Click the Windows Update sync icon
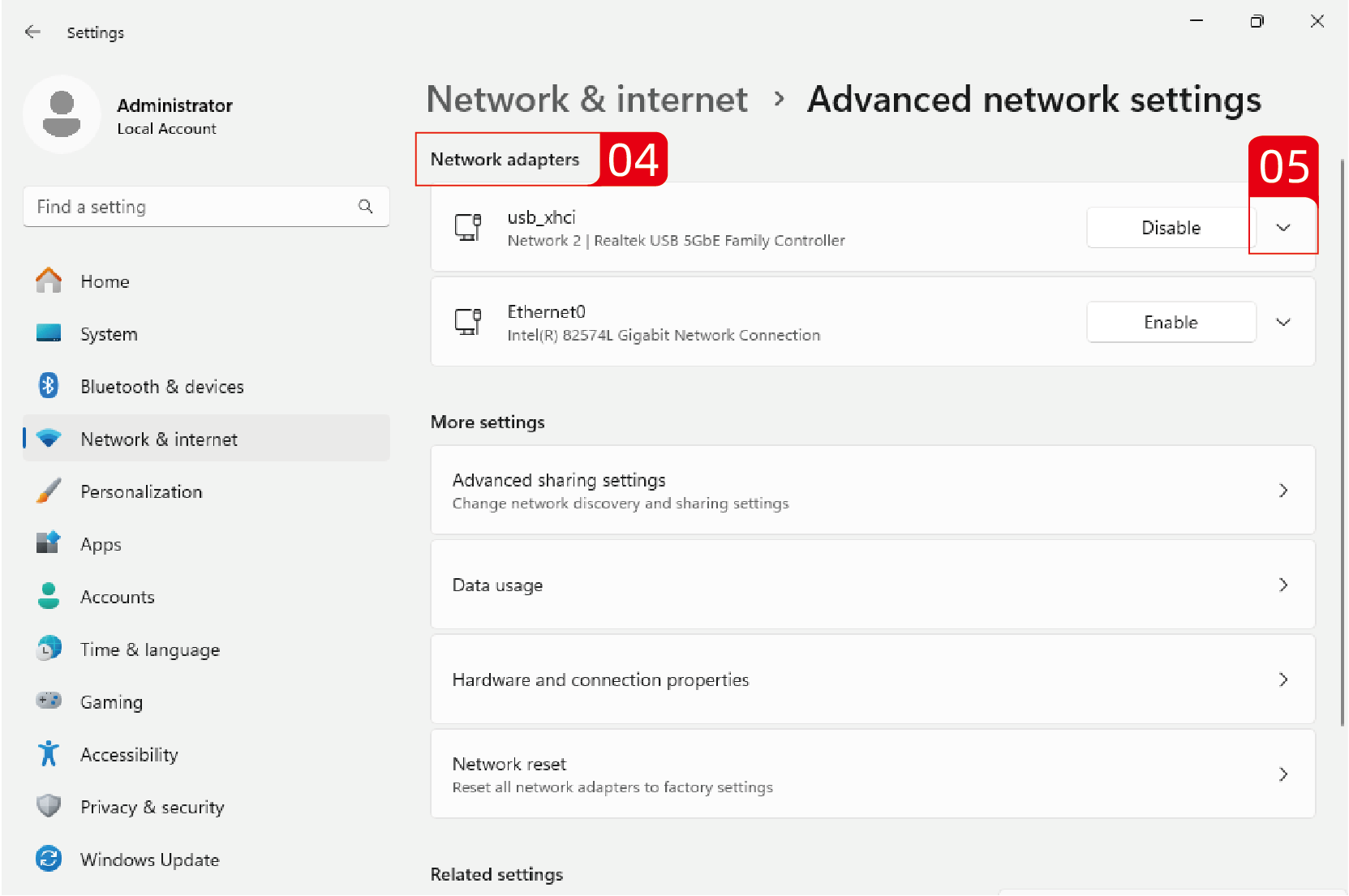 point(49,859)
